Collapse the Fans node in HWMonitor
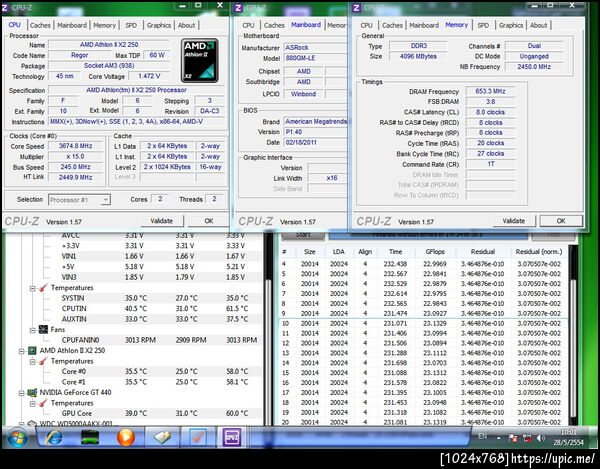 (33, 330)
